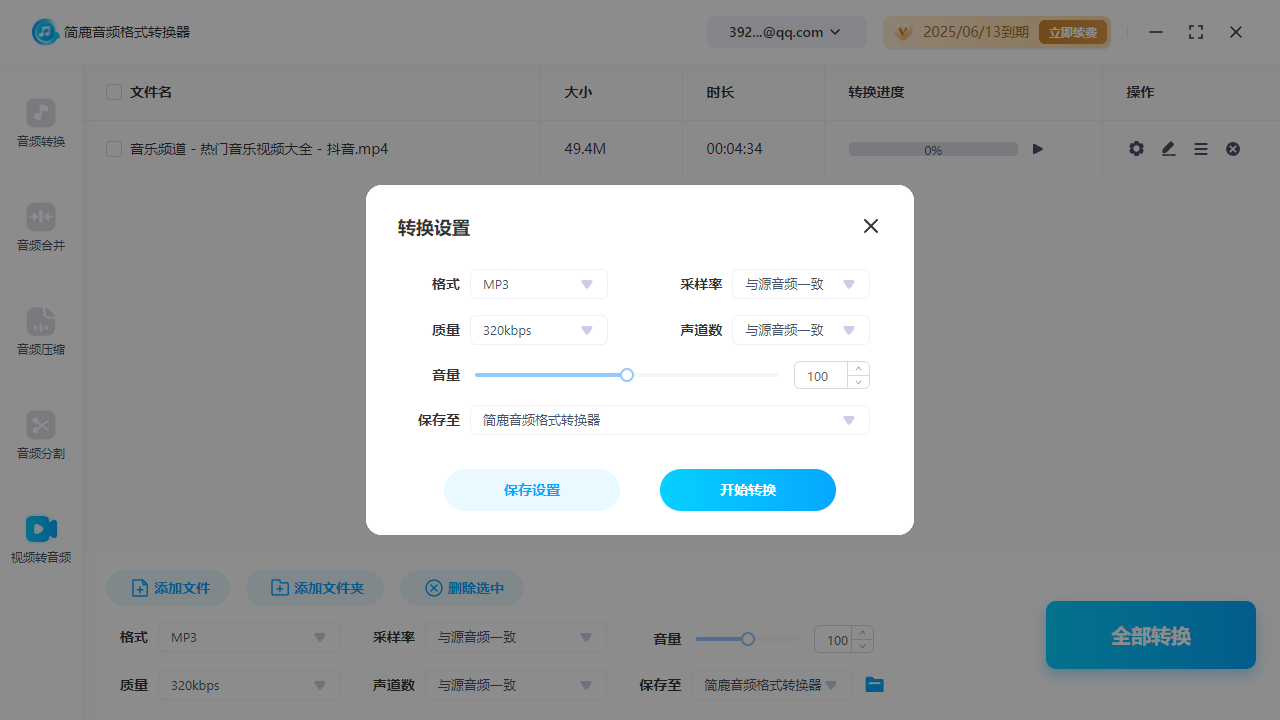Open the 392...@qq.com account menu
The width and height of the screenshot is (1280, 720).
[786, 31]
